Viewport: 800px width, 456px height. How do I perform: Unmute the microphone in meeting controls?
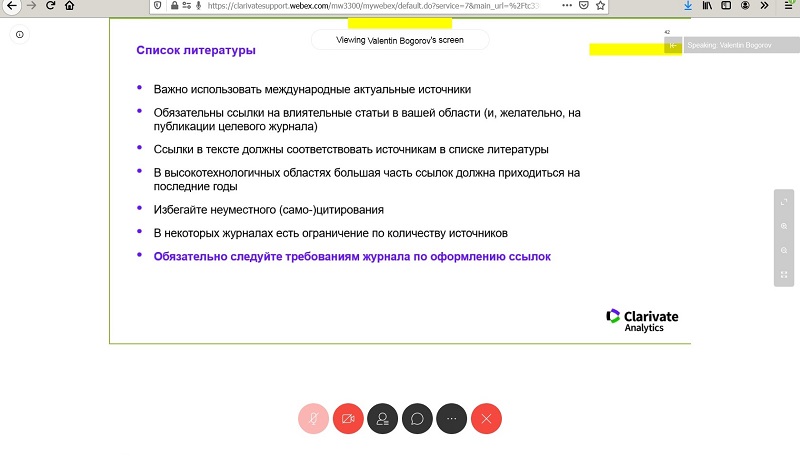313,419
